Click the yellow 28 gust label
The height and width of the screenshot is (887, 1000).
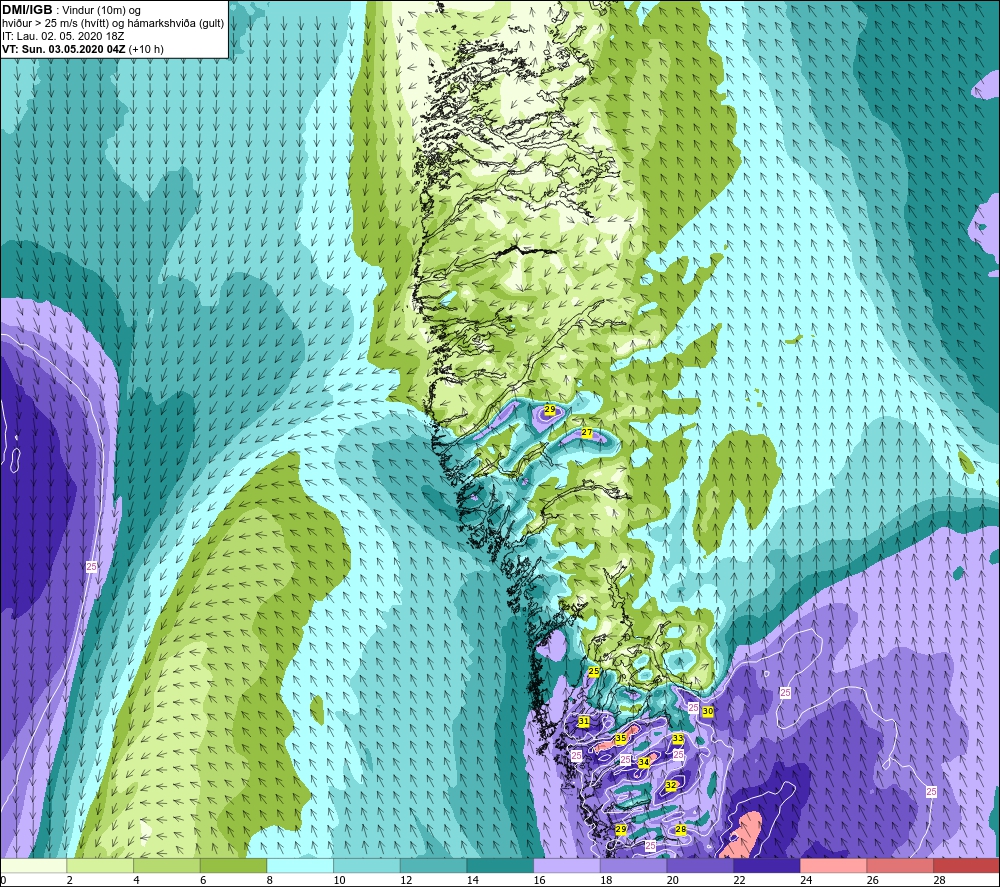click(x=680, y=830)
